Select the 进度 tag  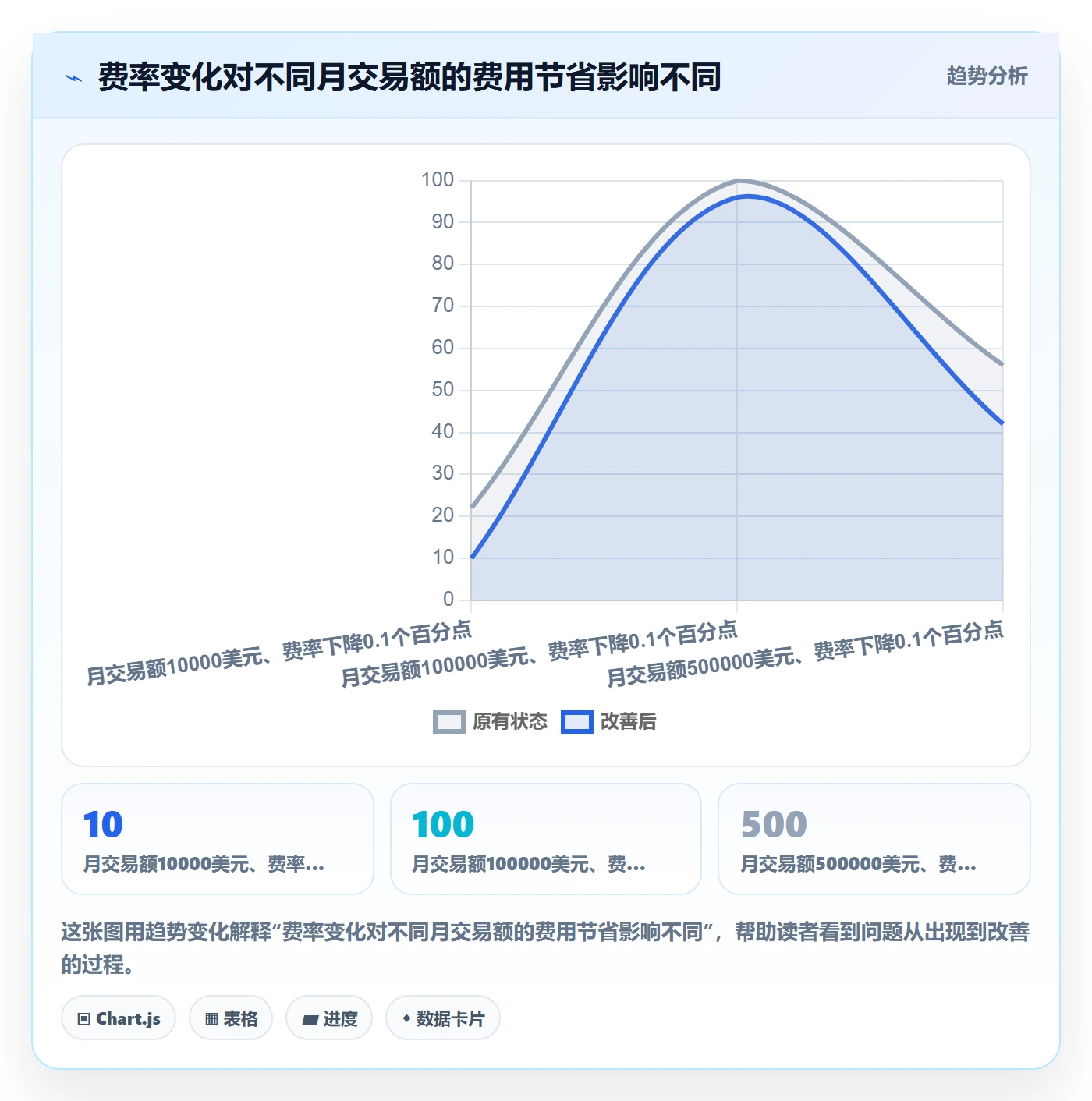(329, 1018)
